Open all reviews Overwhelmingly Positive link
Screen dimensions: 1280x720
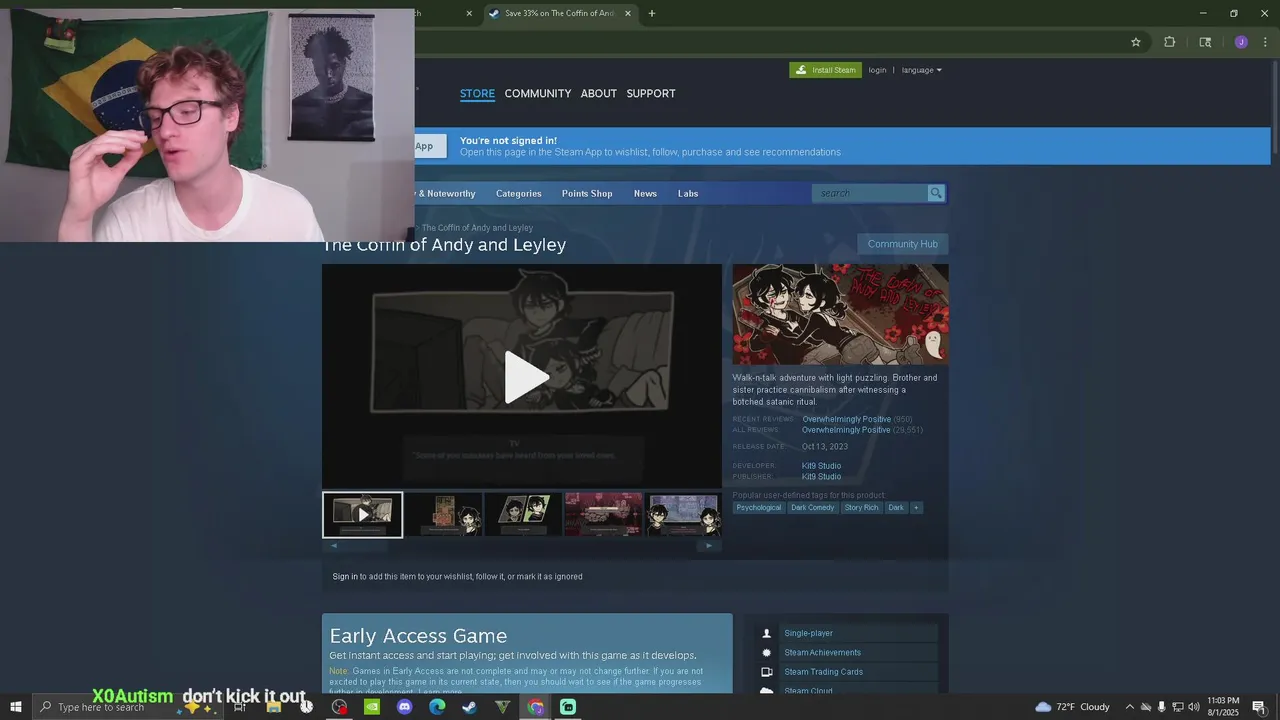click(x=846, y=430)
